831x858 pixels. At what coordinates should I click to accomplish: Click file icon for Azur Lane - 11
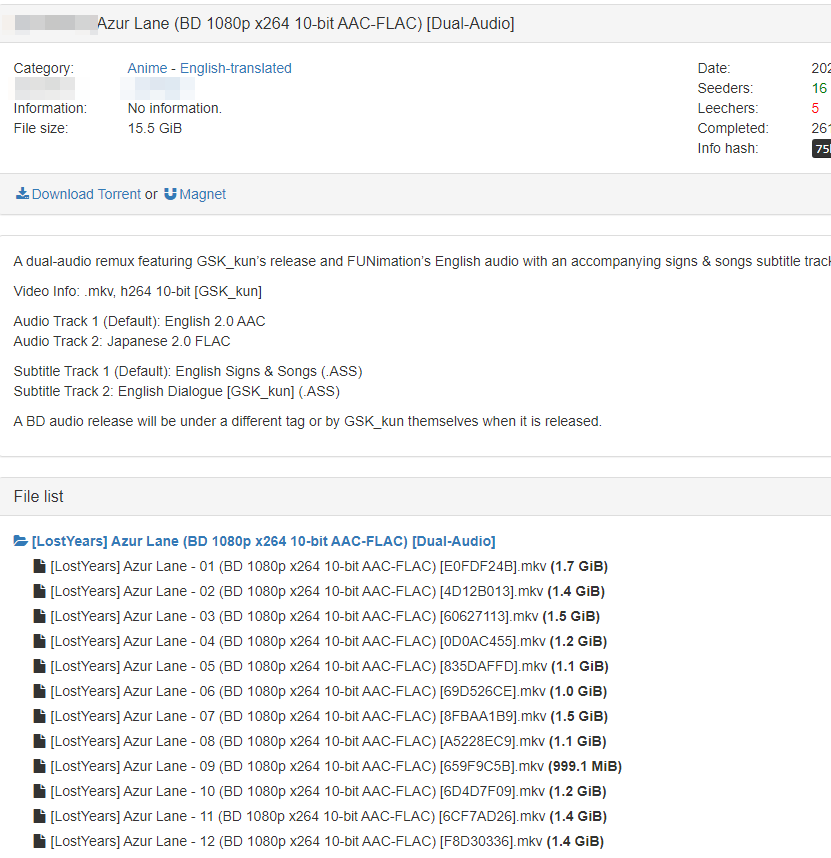[x=39, y=816]
